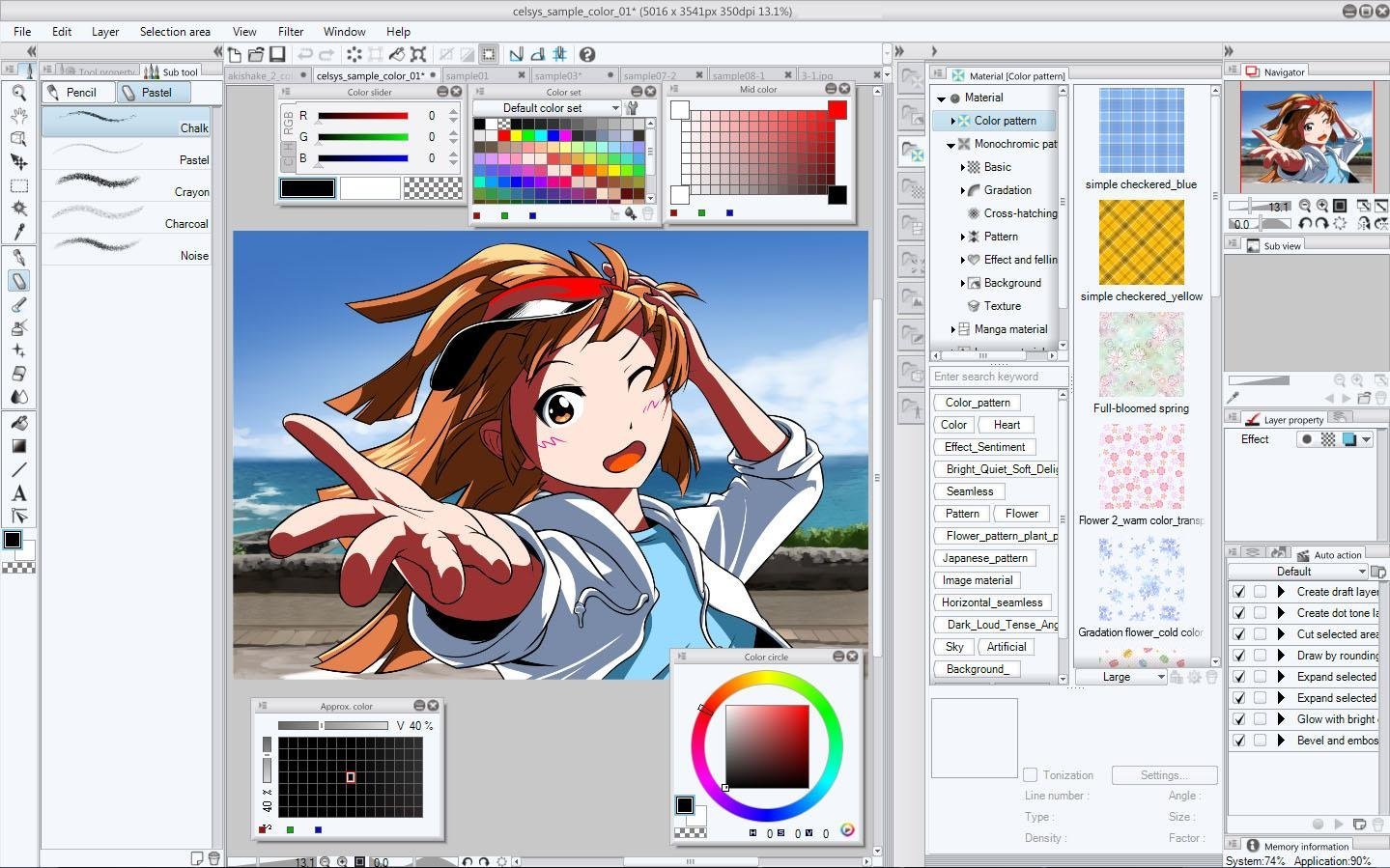Select the simple checkered_yellow material thumbnail

click(1141, 242)
